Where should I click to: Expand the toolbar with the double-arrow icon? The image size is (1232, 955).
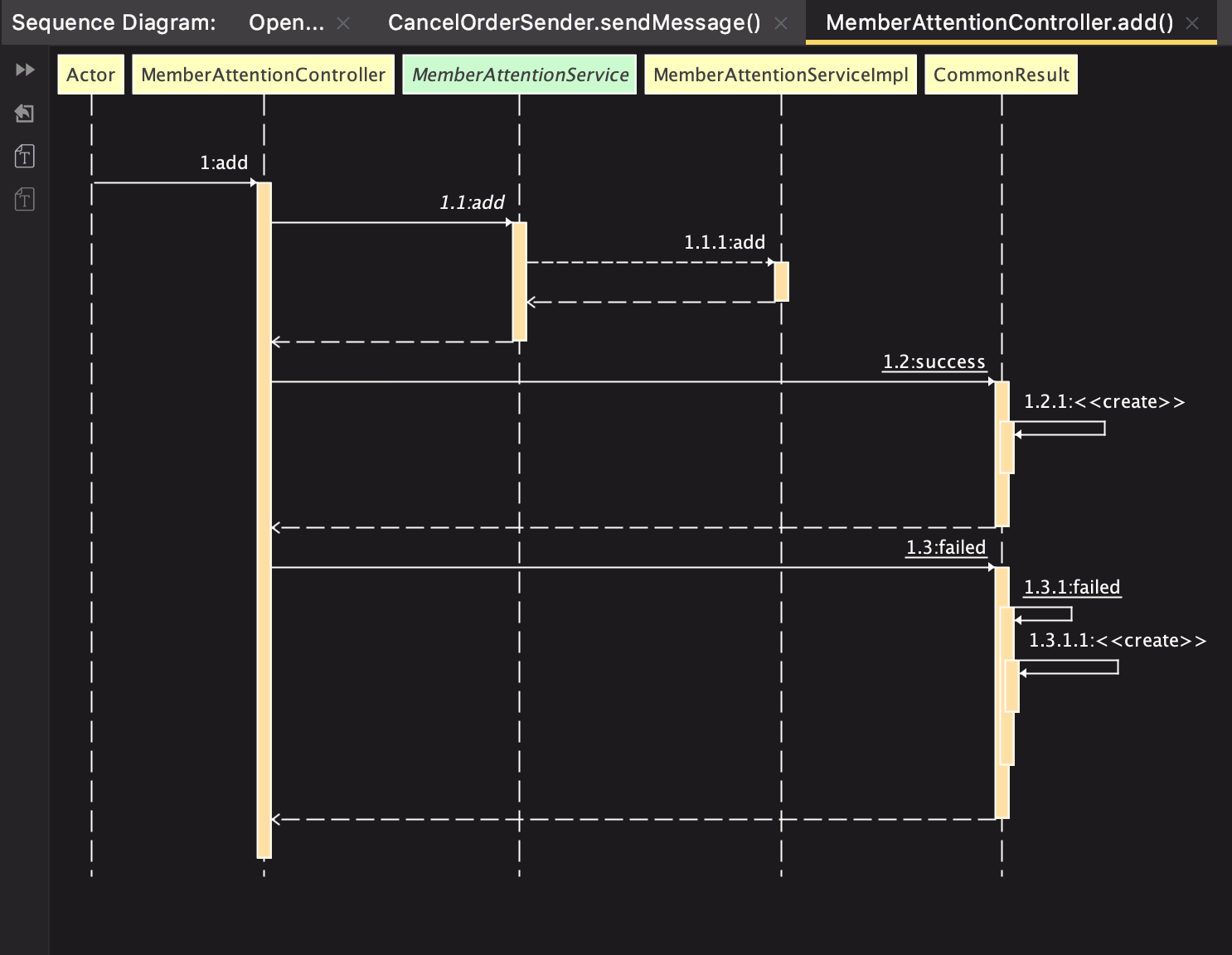[x=25, y=70]
